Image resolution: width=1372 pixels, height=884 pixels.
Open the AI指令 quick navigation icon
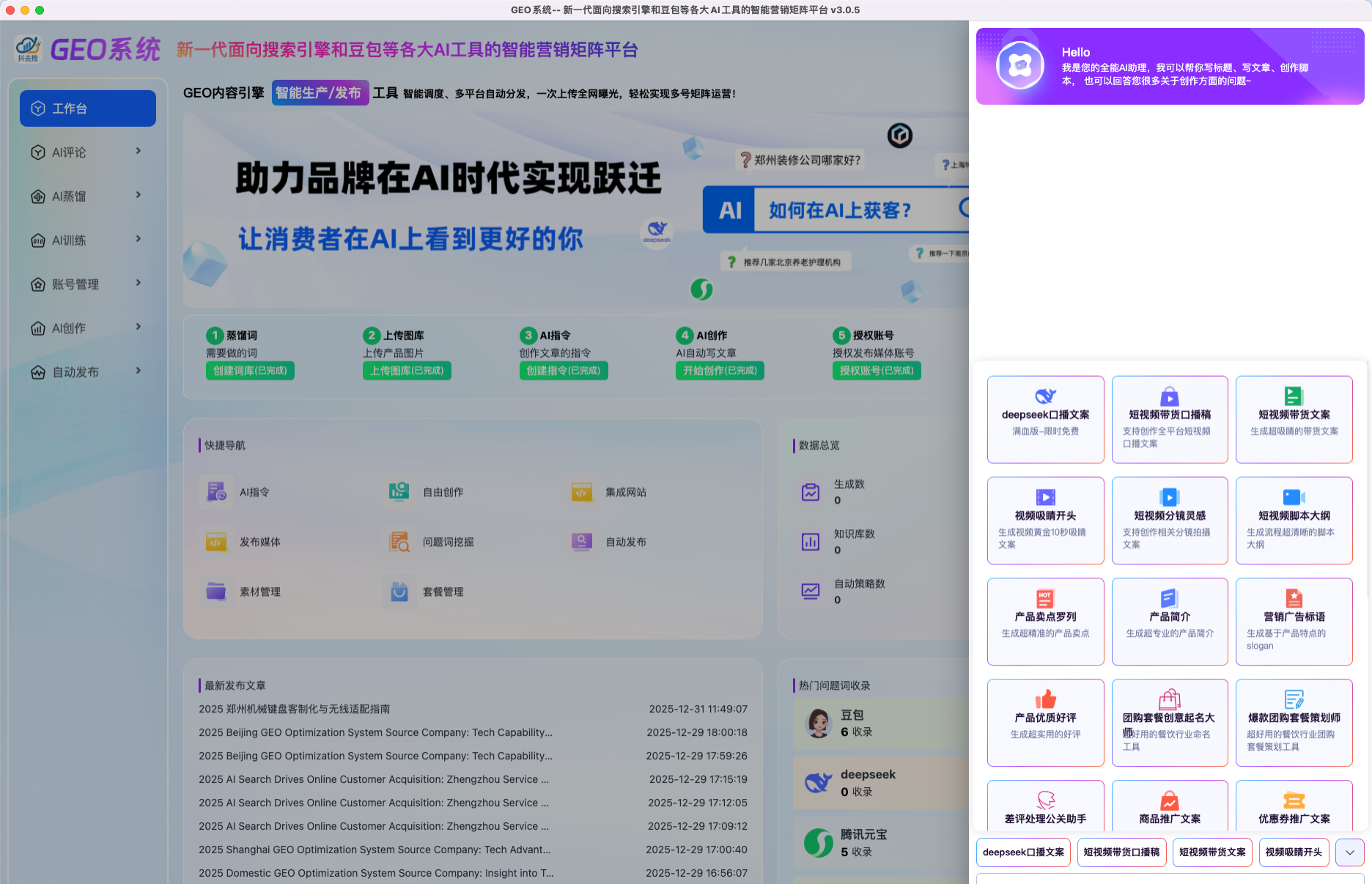click(x=216, y=492)
